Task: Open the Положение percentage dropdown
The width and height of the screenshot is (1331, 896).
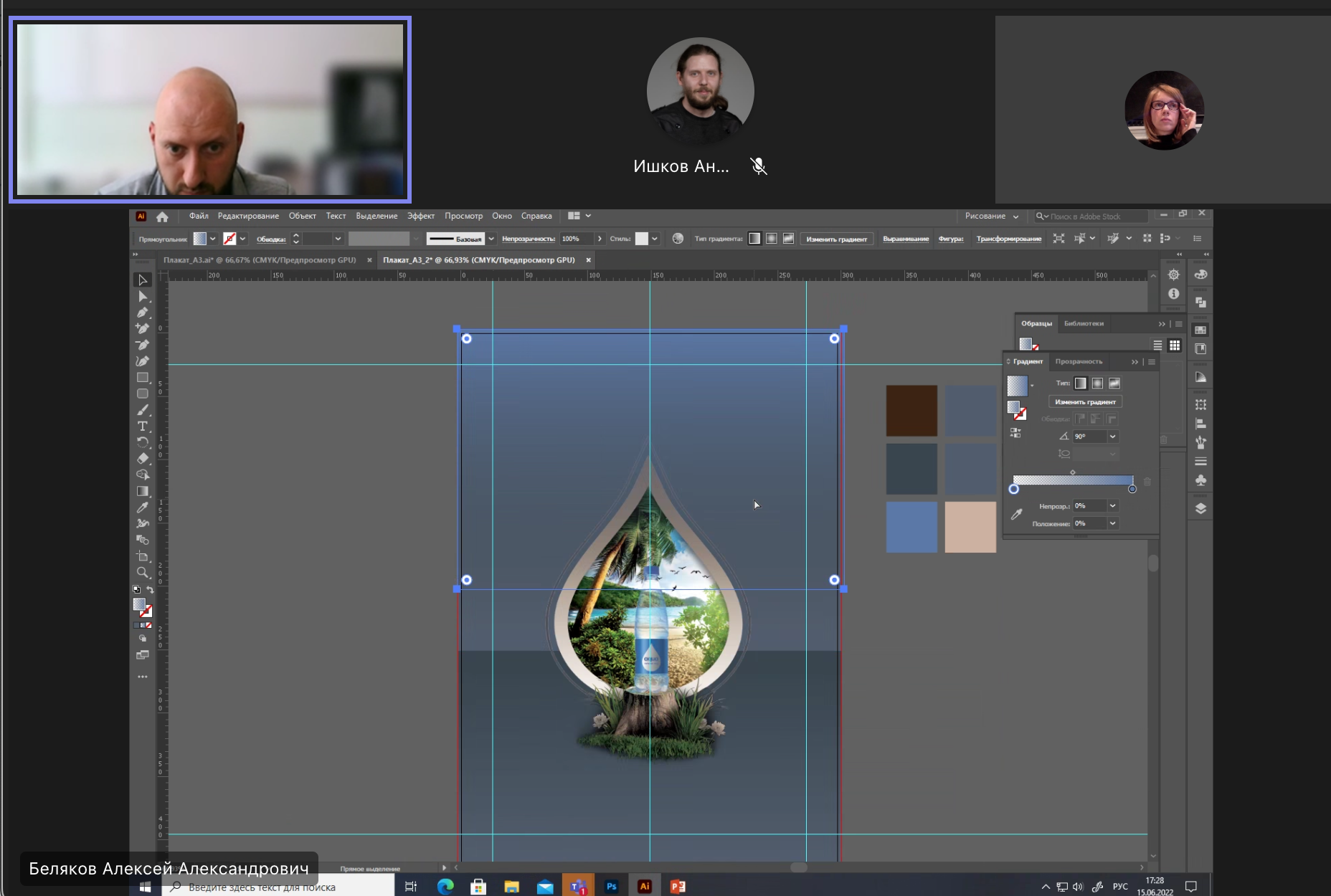Action: pos(1113,523)
